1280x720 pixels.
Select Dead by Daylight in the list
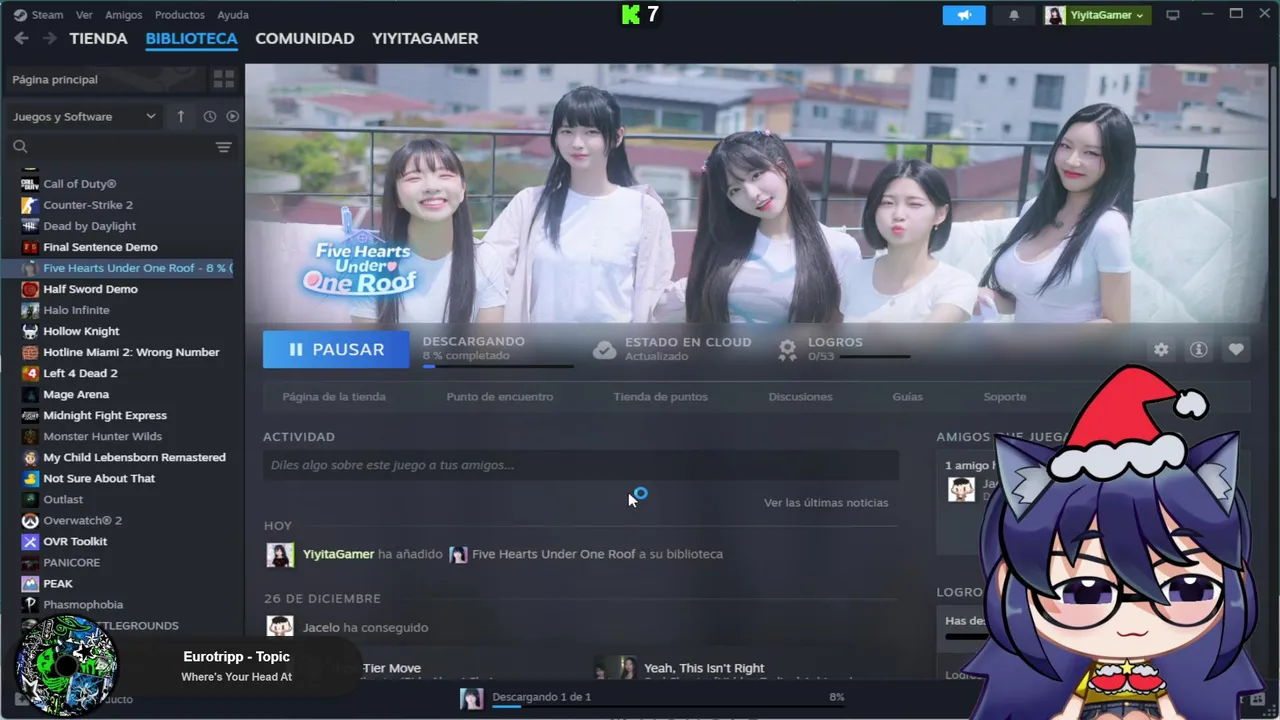pos(89,226)
